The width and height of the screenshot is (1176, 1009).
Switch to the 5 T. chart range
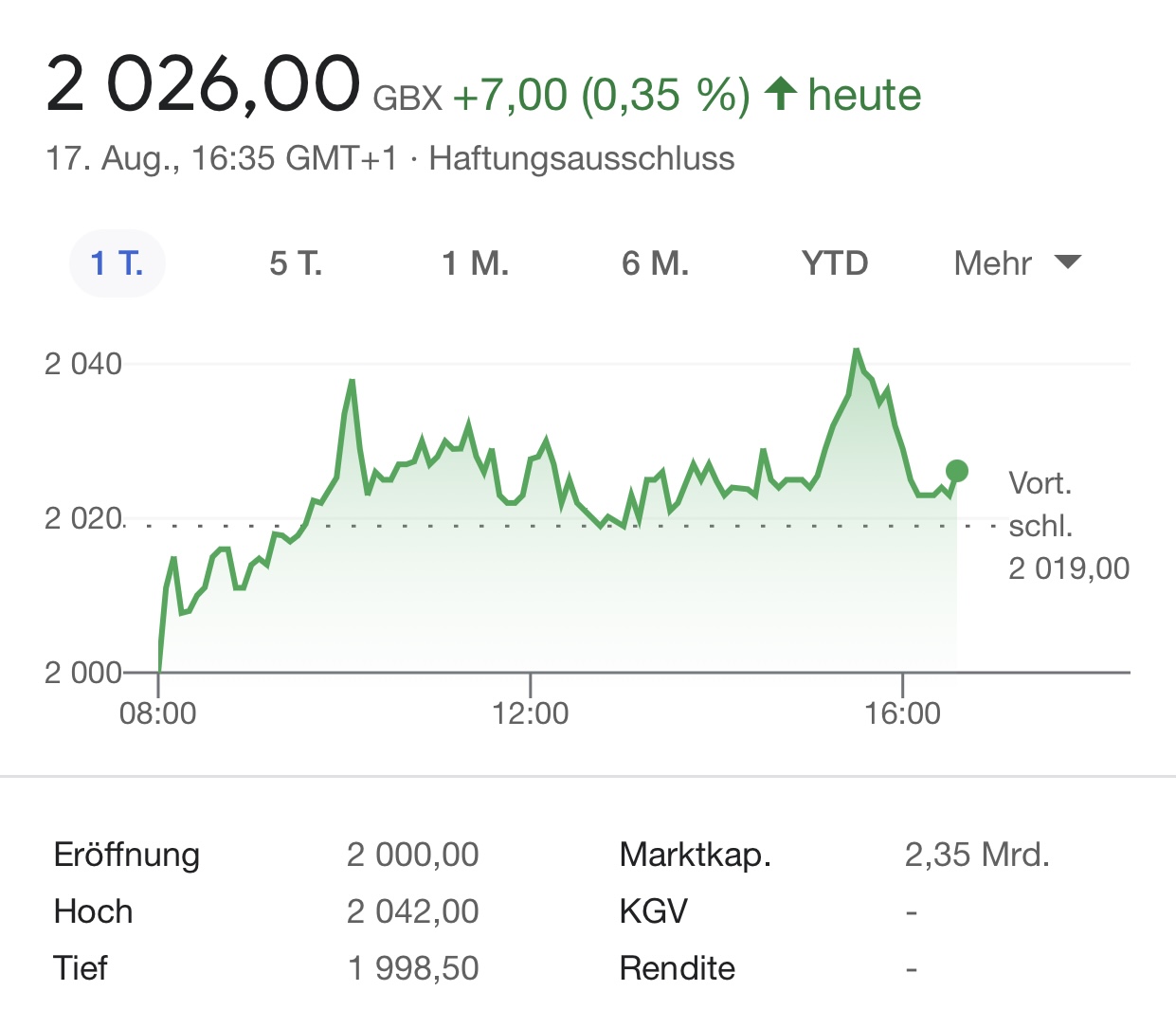[296, 262]
